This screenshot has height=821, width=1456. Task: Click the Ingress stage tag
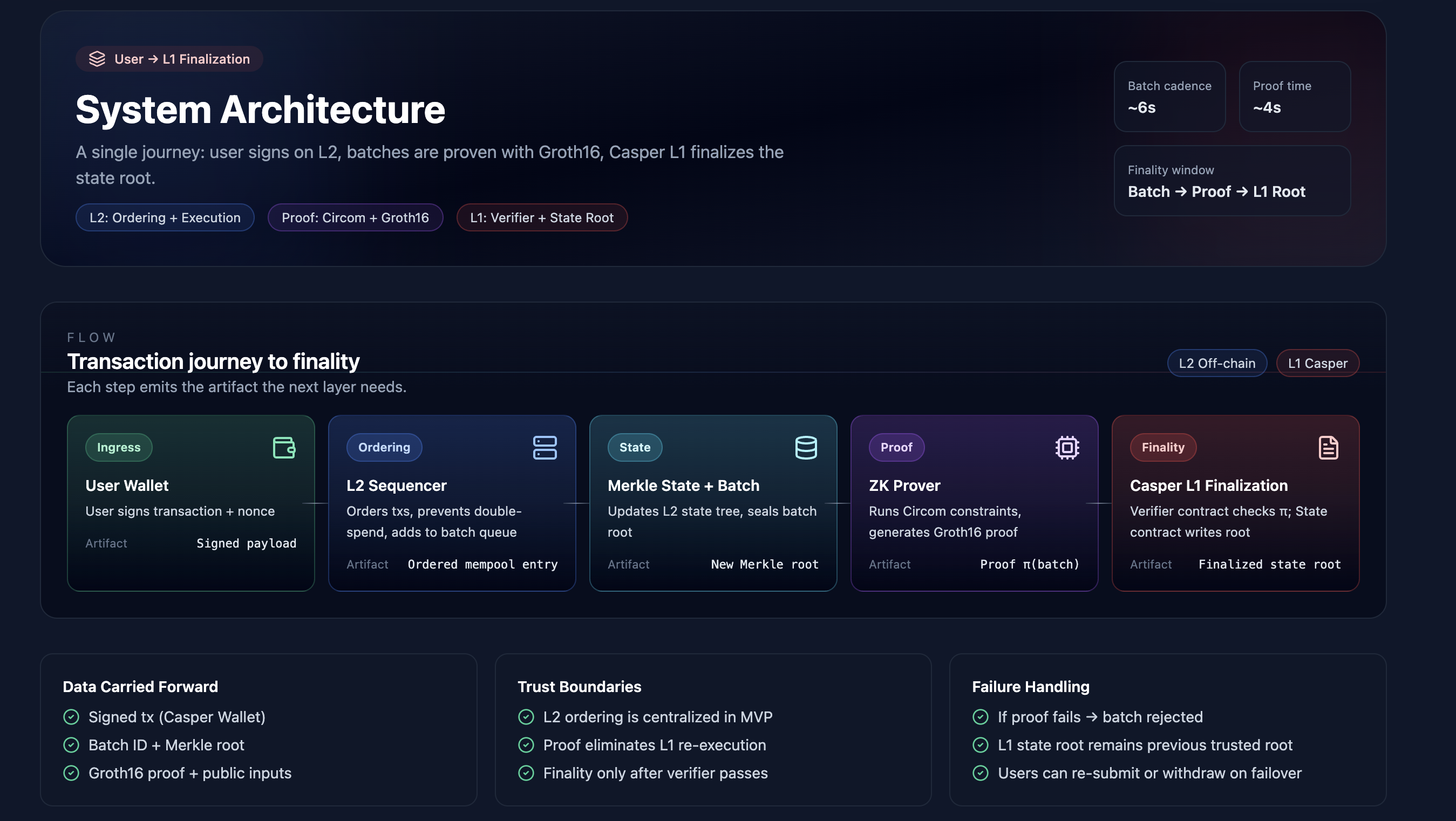pos(119,448)
